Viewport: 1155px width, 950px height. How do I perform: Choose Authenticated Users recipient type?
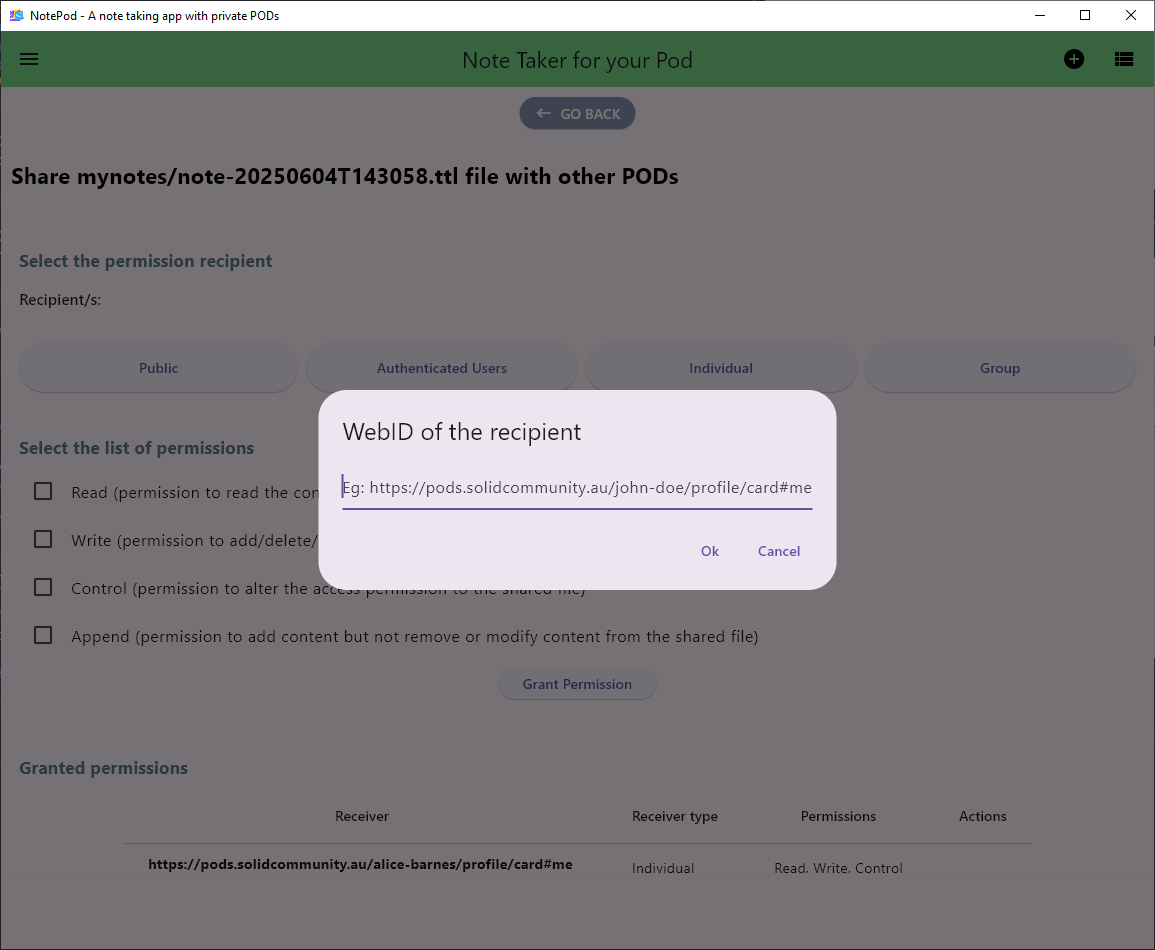[441, 367]
